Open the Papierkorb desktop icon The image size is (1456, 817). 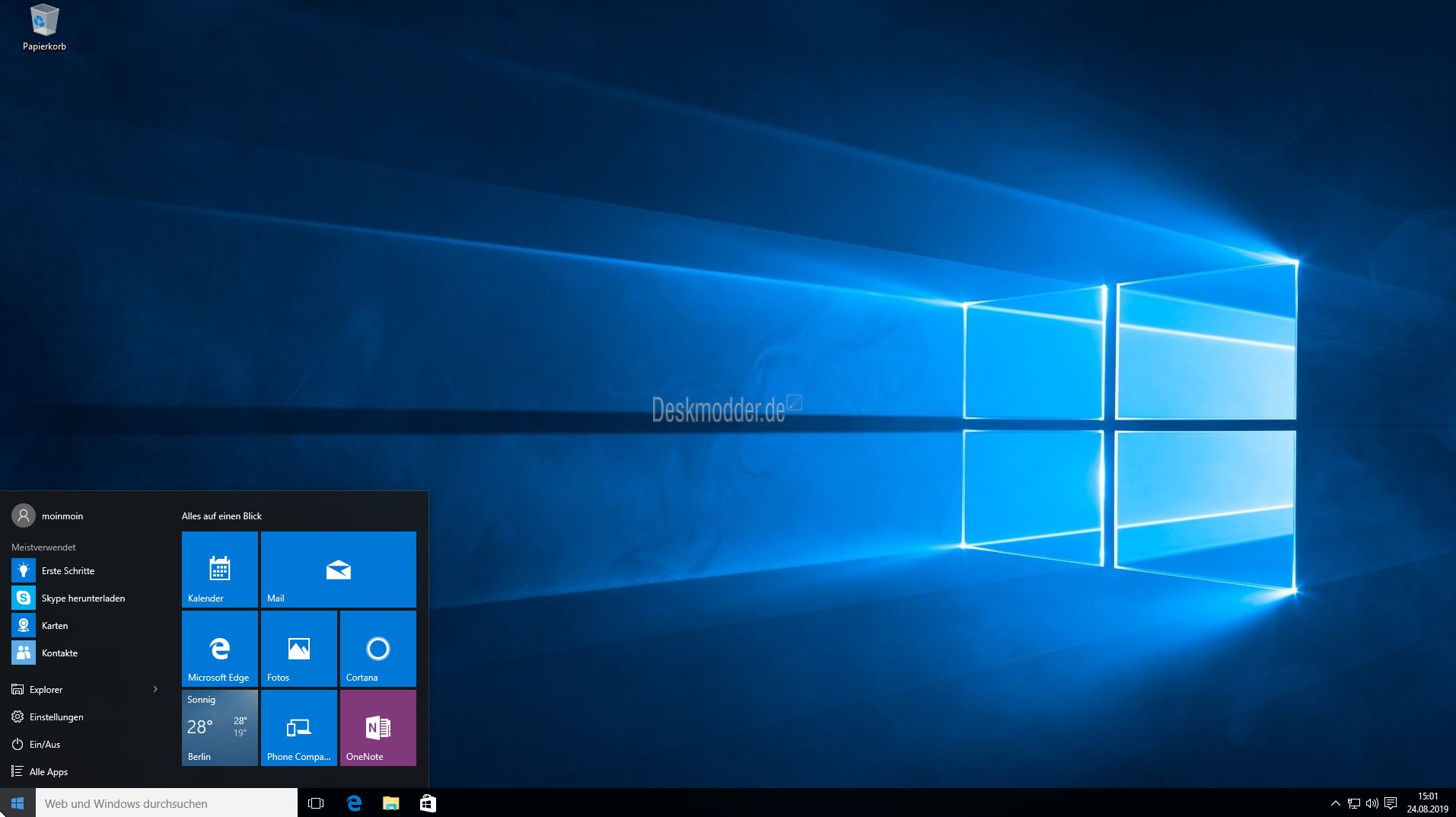[44, 27]
